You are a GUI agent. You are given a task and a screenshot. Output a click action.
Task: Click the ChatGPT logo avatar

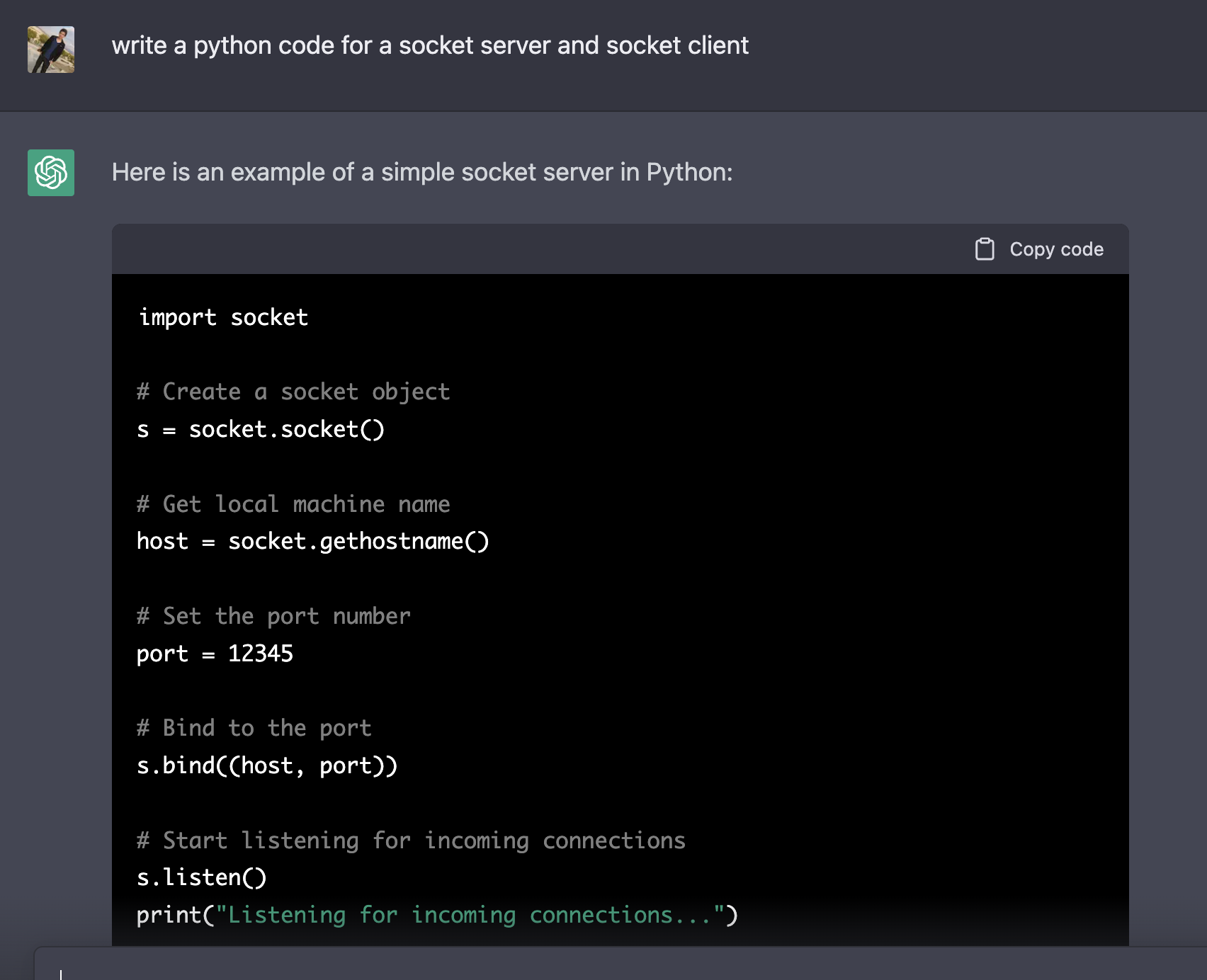(x=51, y=173)
